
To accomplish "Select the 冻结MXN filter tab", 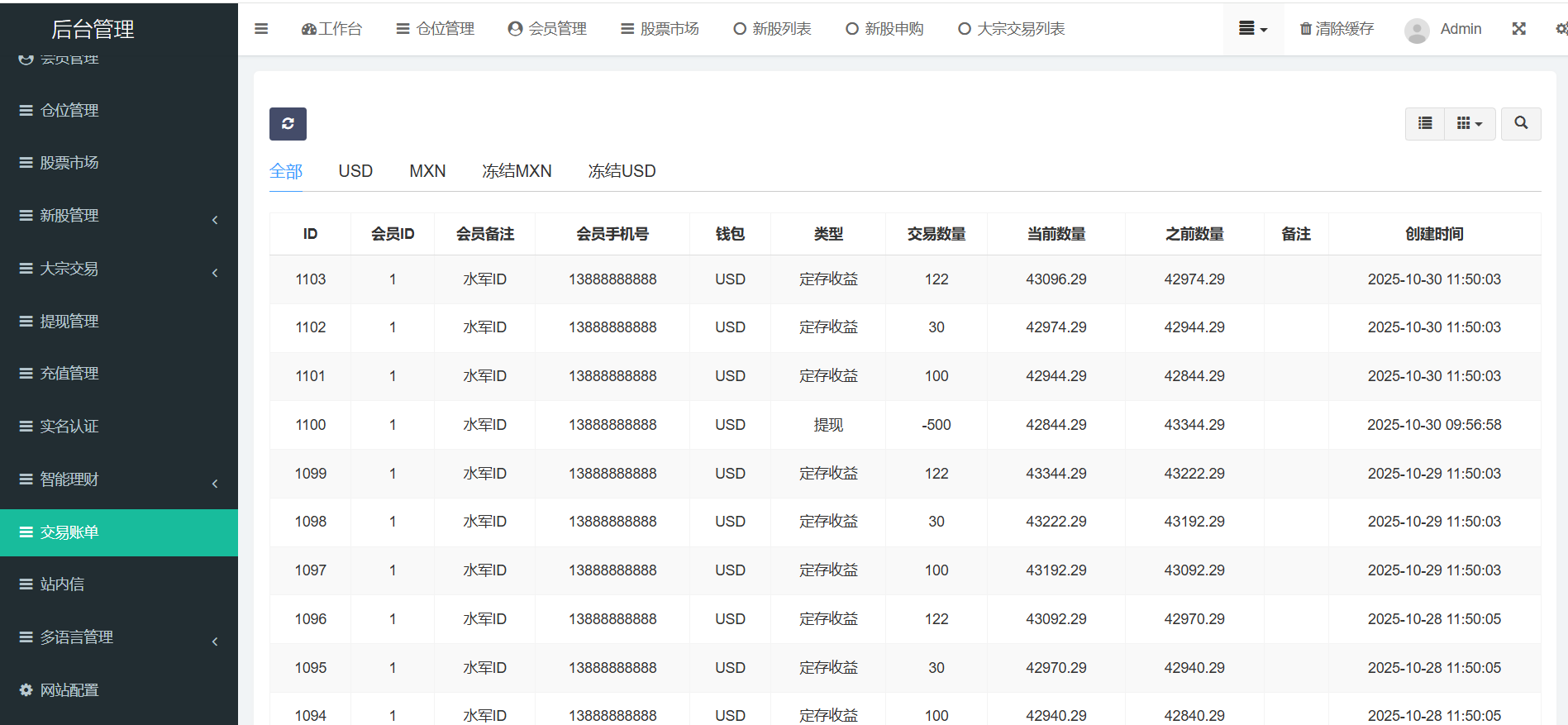I will click(x=517, y=171).
